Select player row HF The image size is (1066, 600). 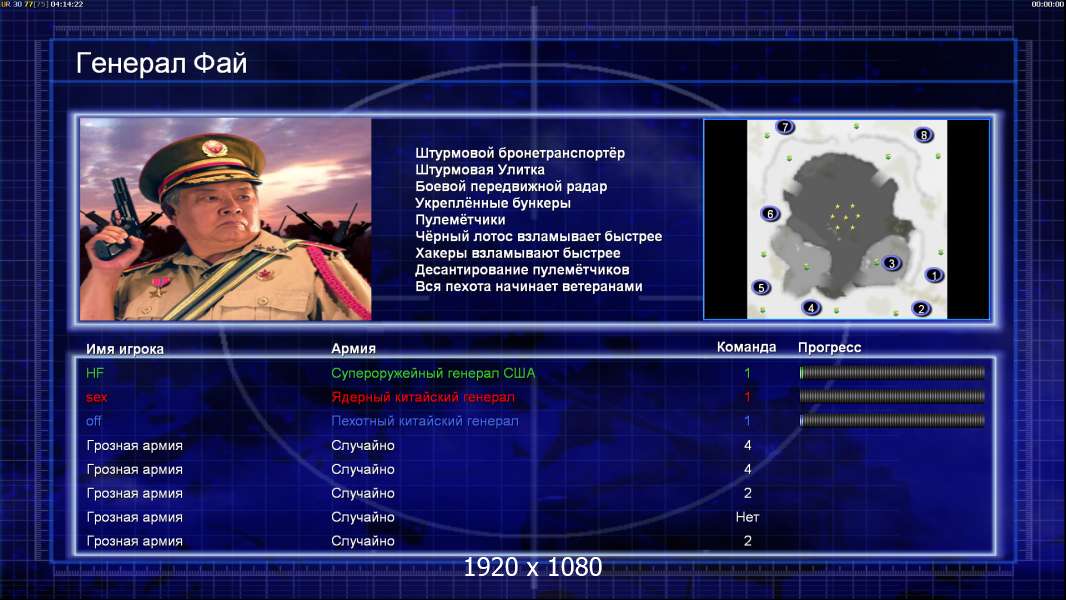pyautogui.click(x=535, y=373)
